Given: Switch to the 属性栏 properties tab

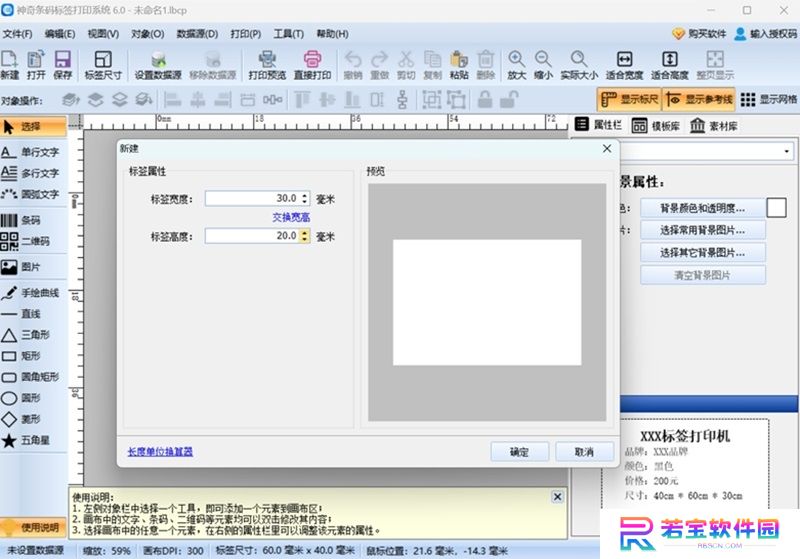Looking at the screenshot, I should [598, 125].
